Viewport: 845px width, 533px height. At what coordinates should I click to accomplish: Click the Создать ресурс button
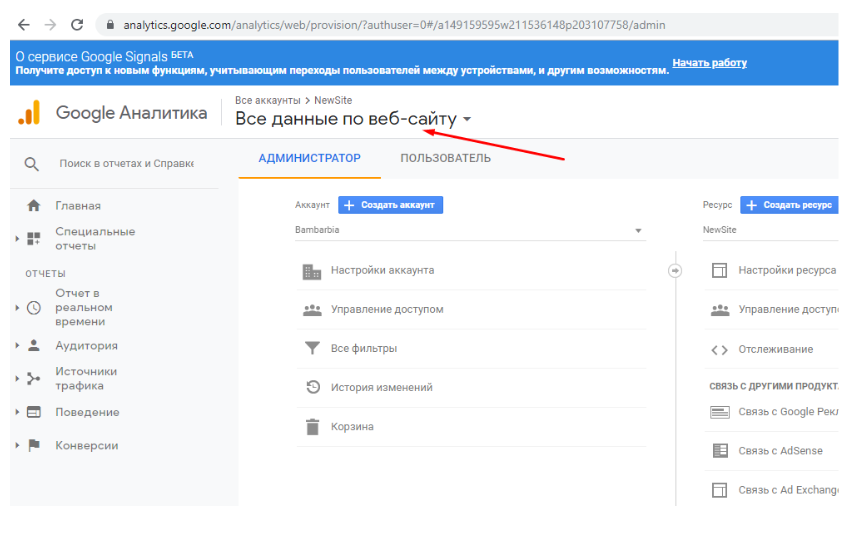pos(789,205)
